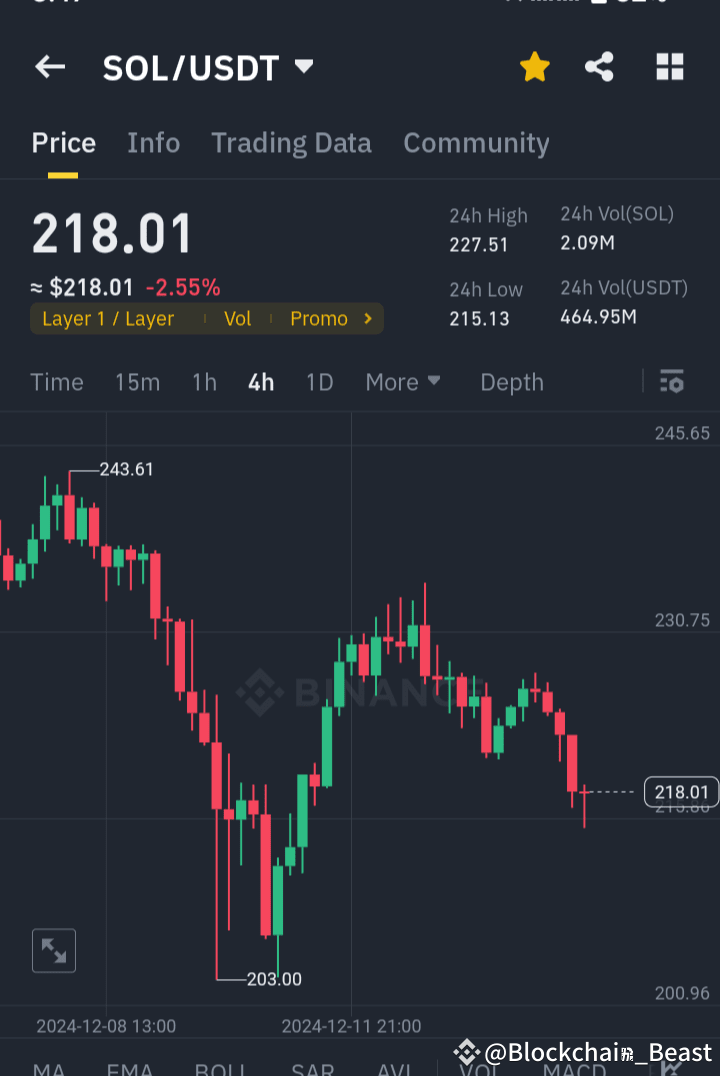Screen dimensions: 720x1076
Task: Open the Community tab
Action: [477, 142]
